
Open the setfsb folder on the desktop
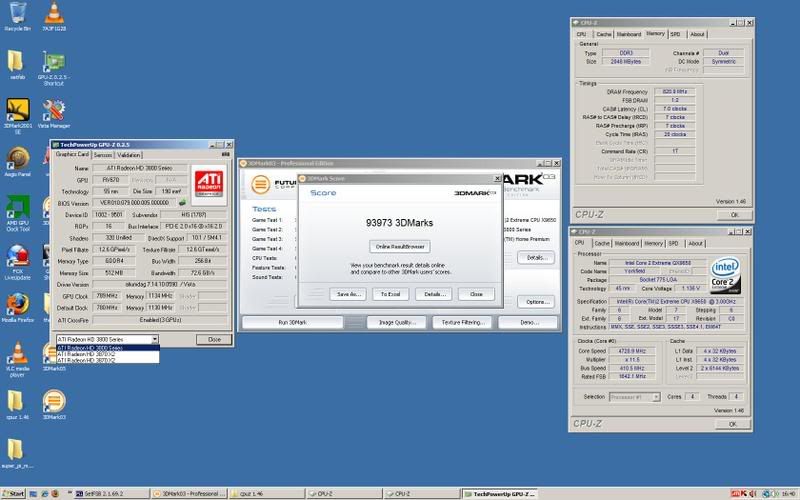click(x=17, y=64)
